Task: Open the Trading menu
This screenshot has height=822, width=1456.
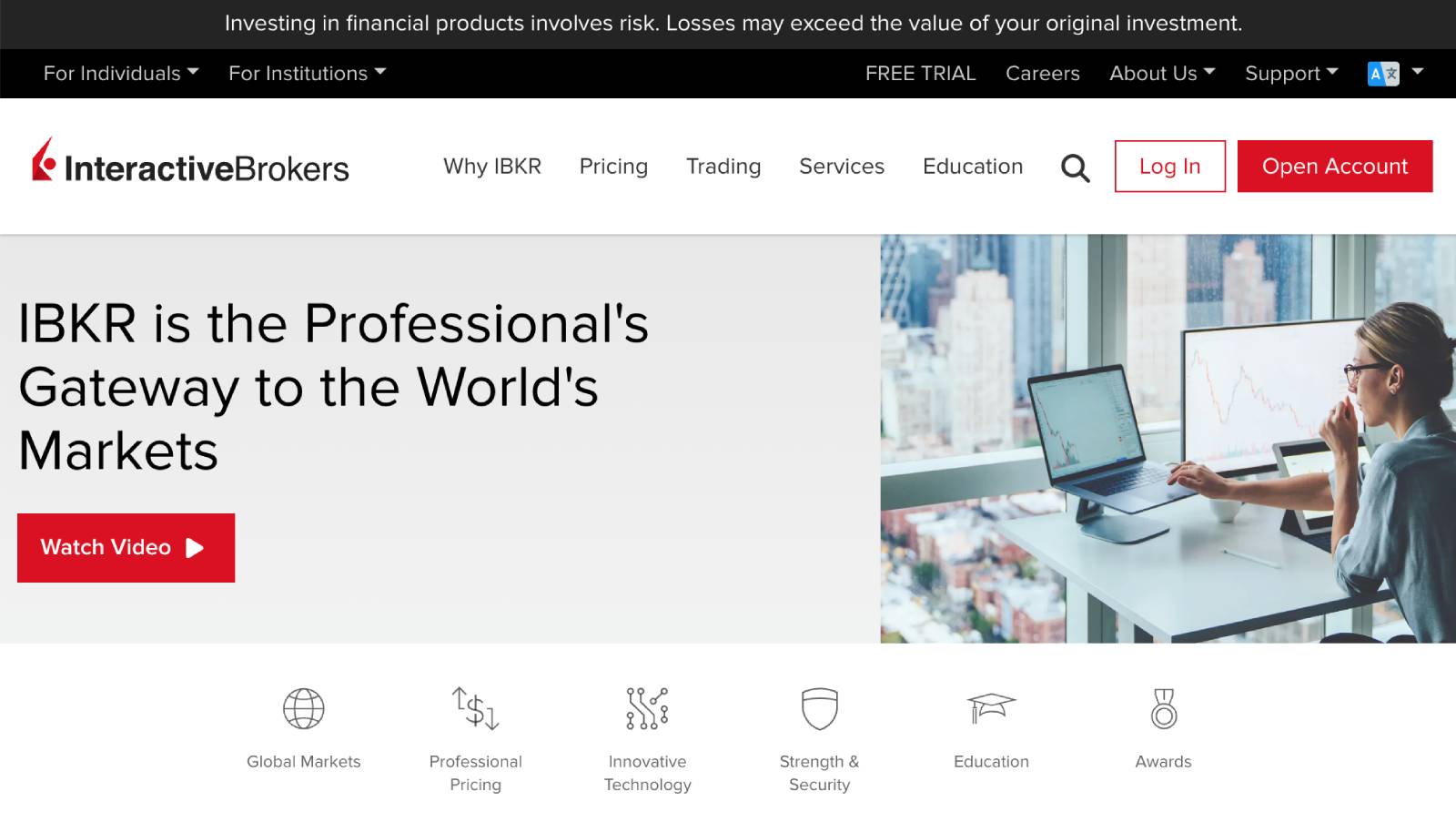Action: (723, 167)
